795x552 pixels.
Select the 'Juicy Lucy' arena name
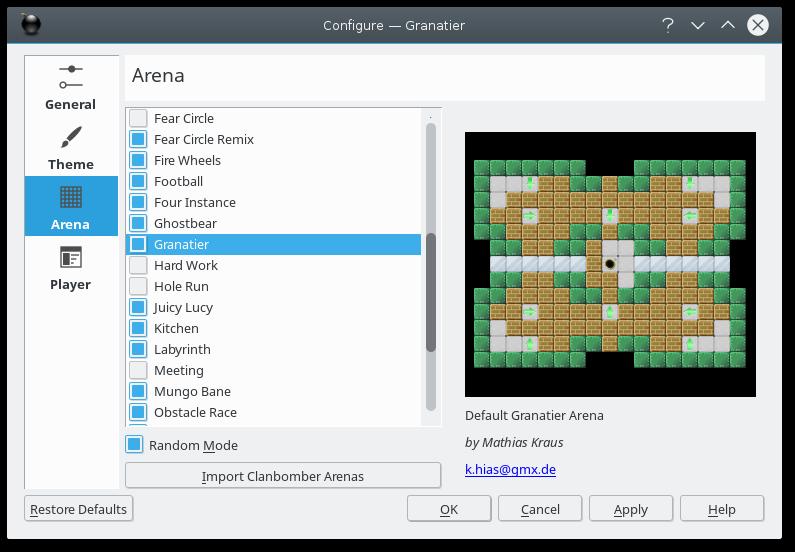(183, 307)
